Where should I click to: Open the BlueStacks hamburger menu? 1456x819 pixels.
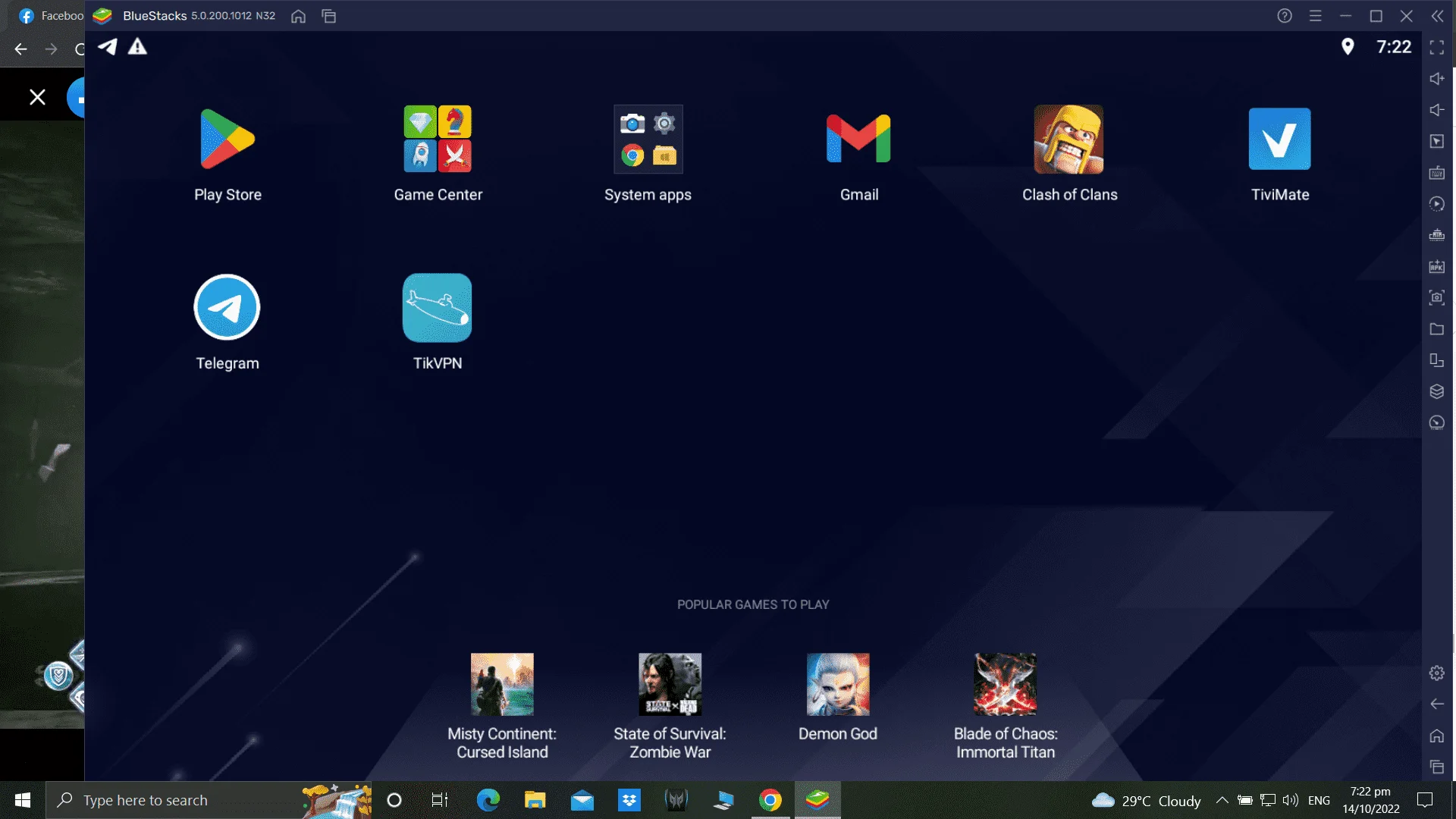1316,16
